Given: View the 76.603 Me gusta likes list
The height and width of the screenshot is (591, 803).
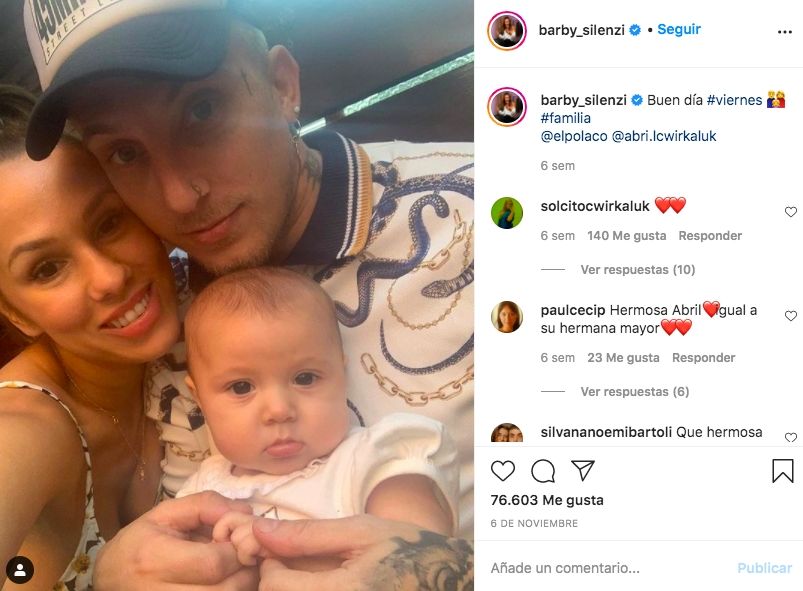Looking at the screenshot, I should click(x=546, y=500).
